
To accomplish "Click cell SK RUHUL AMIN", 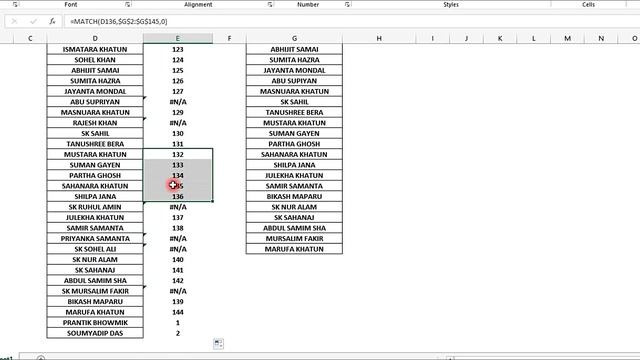I will coord(95,207).
